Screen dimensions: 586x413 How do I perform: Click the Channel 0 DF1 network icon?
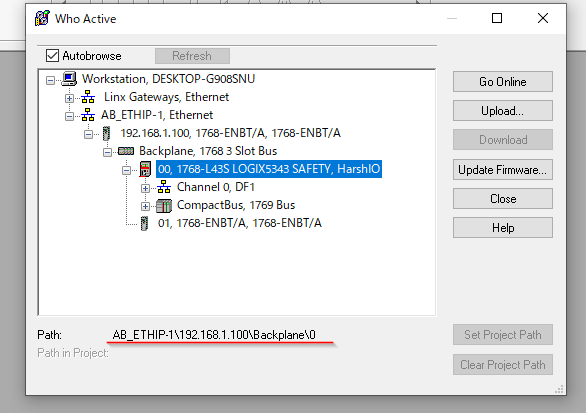pos(164,187)
